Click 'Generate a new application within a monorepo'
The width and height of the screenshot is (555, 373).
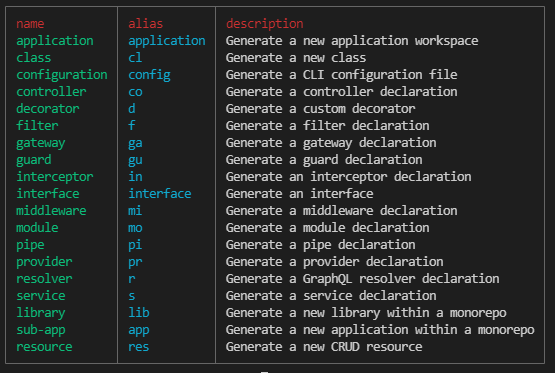click(x=380, y=330)
